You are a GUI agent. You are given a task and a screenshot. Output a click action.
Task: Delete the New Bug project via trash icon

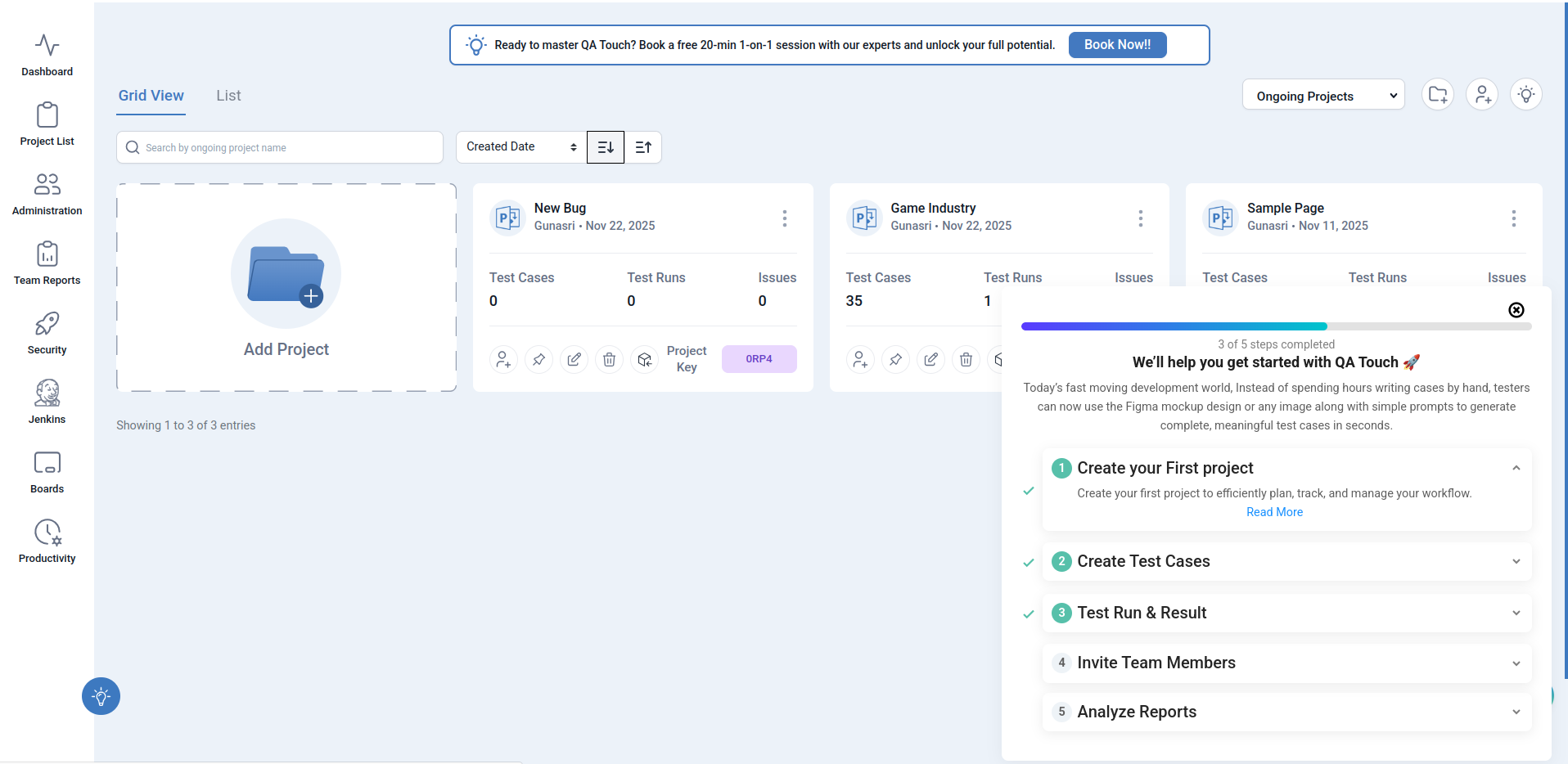[x=609, y=359]
